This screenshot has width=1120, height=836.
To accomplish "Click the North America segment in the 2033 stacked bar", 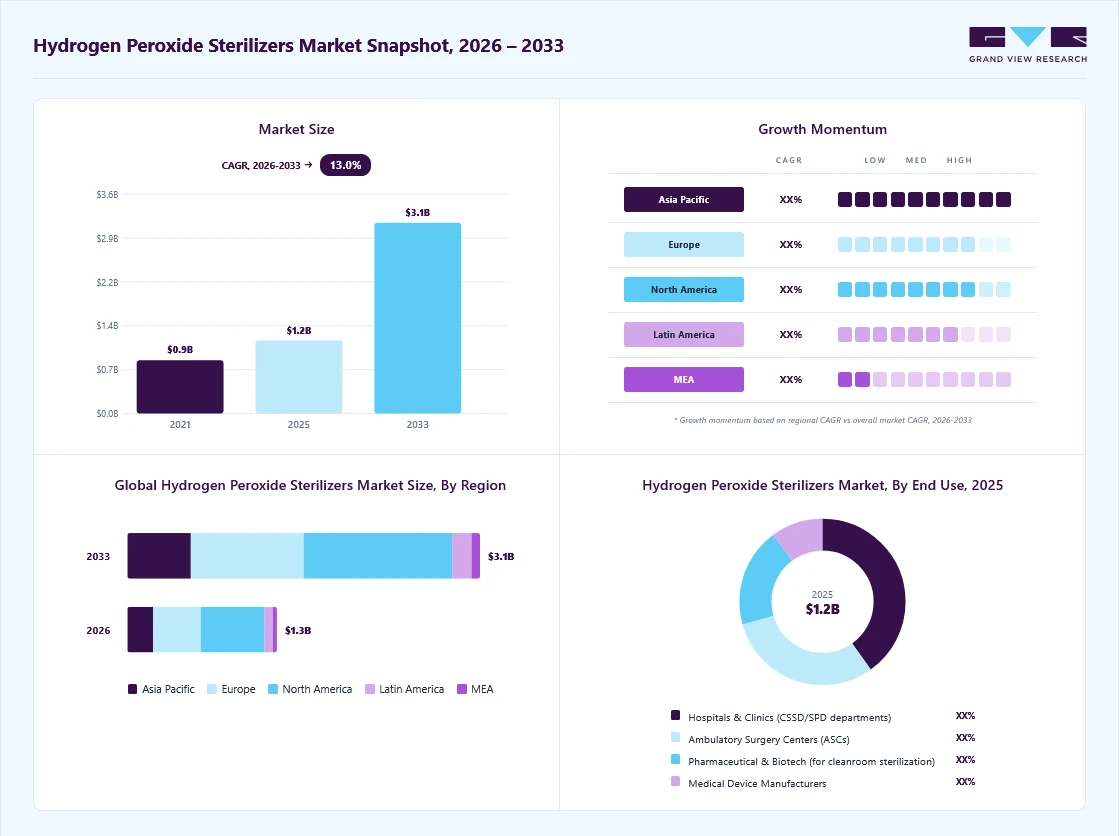I will coord(378,556).
